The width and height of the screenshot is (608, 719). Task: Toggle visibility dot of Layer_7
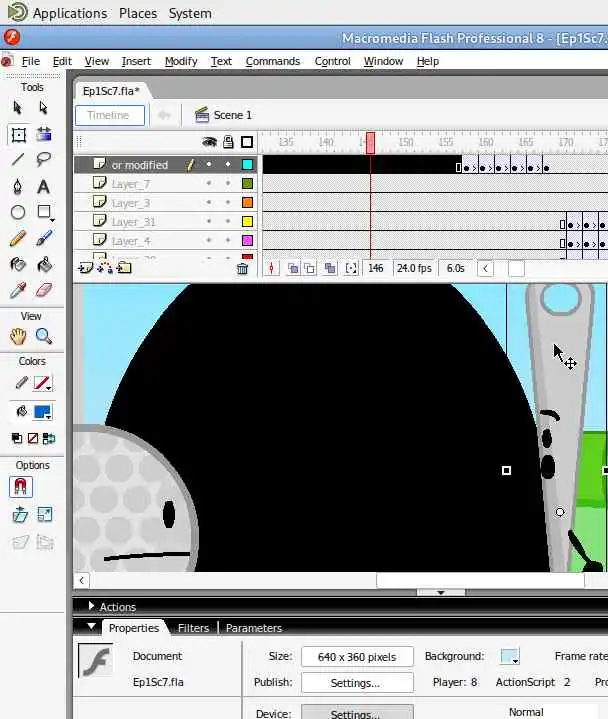tap(209, 183)
